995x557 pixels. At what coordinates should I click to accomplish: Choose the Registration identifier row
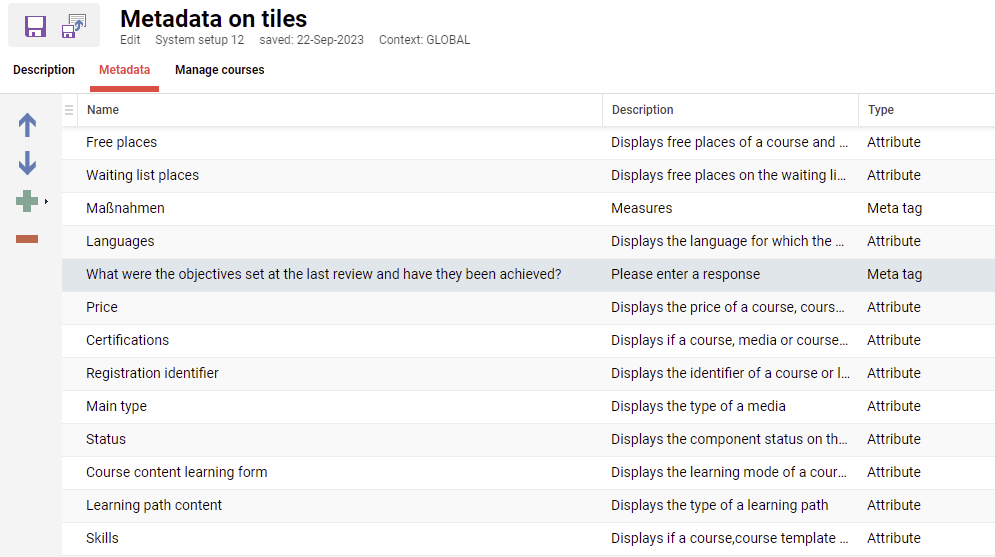point(152,373)
